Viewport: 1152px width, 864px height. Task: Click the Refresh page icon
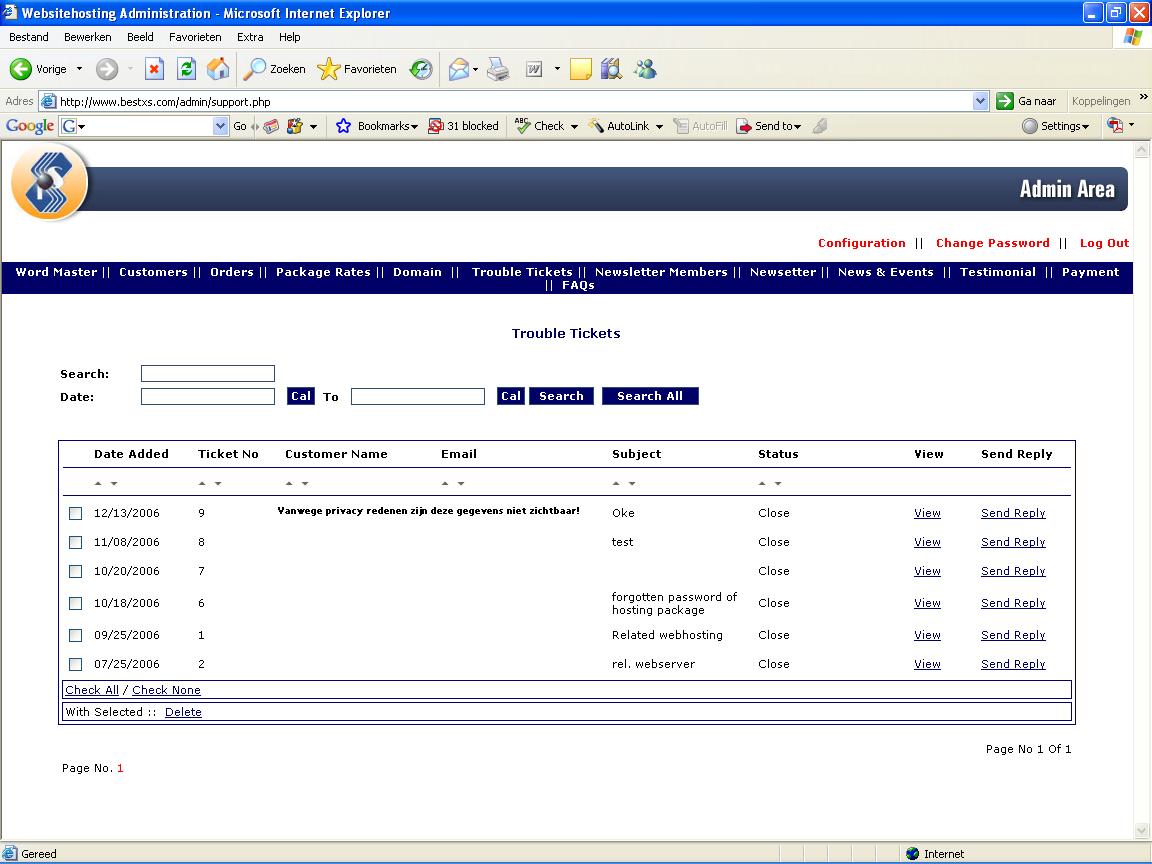coord(187,69)
